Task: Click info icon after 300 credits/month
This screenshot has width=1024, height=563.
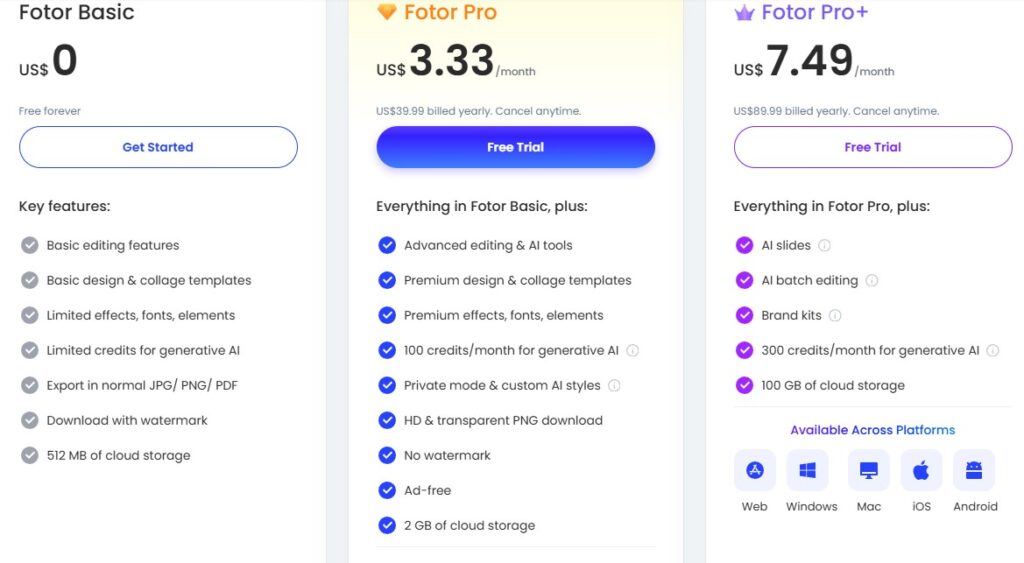Action: point(993,351)
